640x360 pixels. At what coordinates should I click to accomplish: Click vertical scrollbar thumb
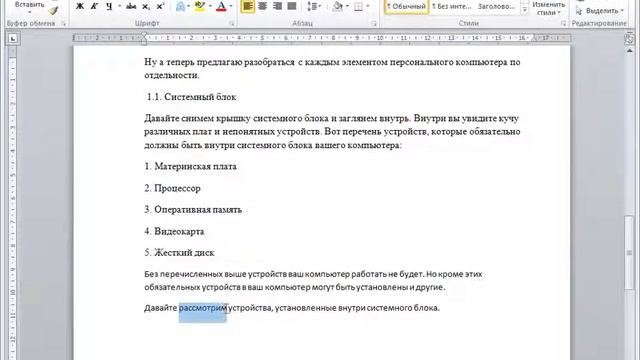click(629, 252)
